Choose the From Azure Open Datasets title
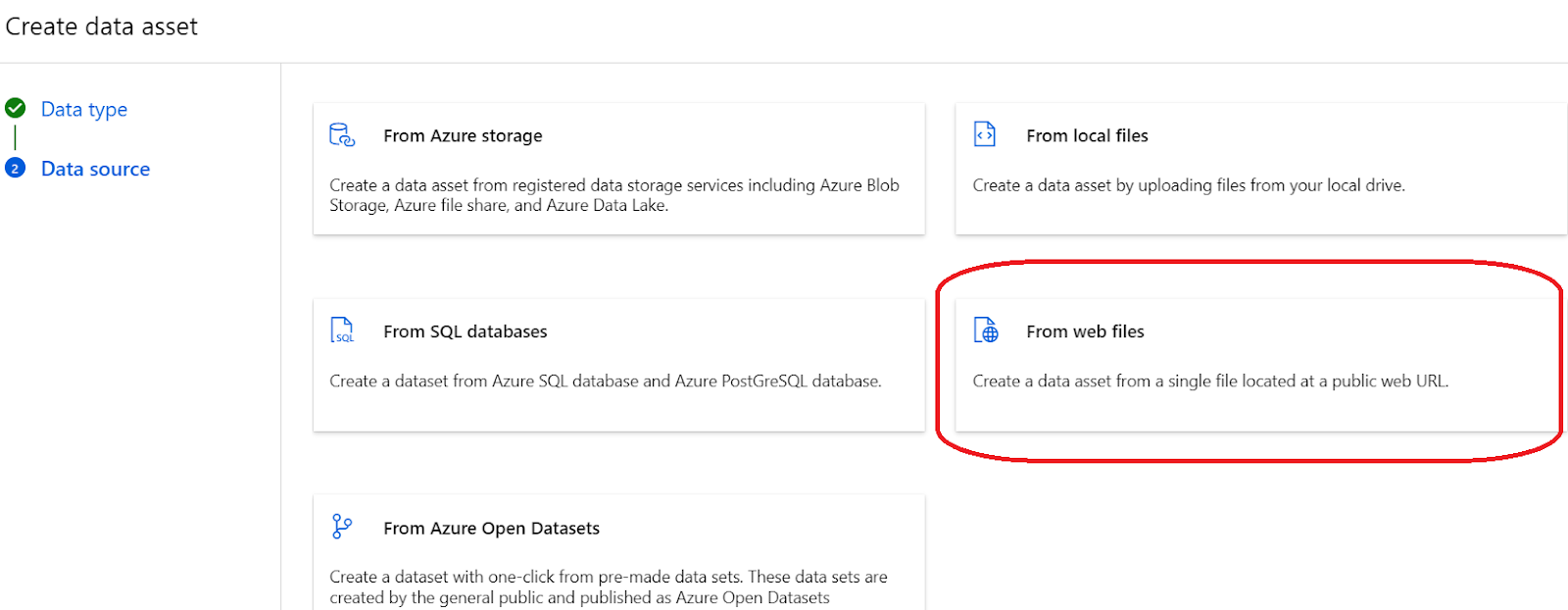This screenshot has width=1568, height=610. pyautogui.click(x=491, y=528)
